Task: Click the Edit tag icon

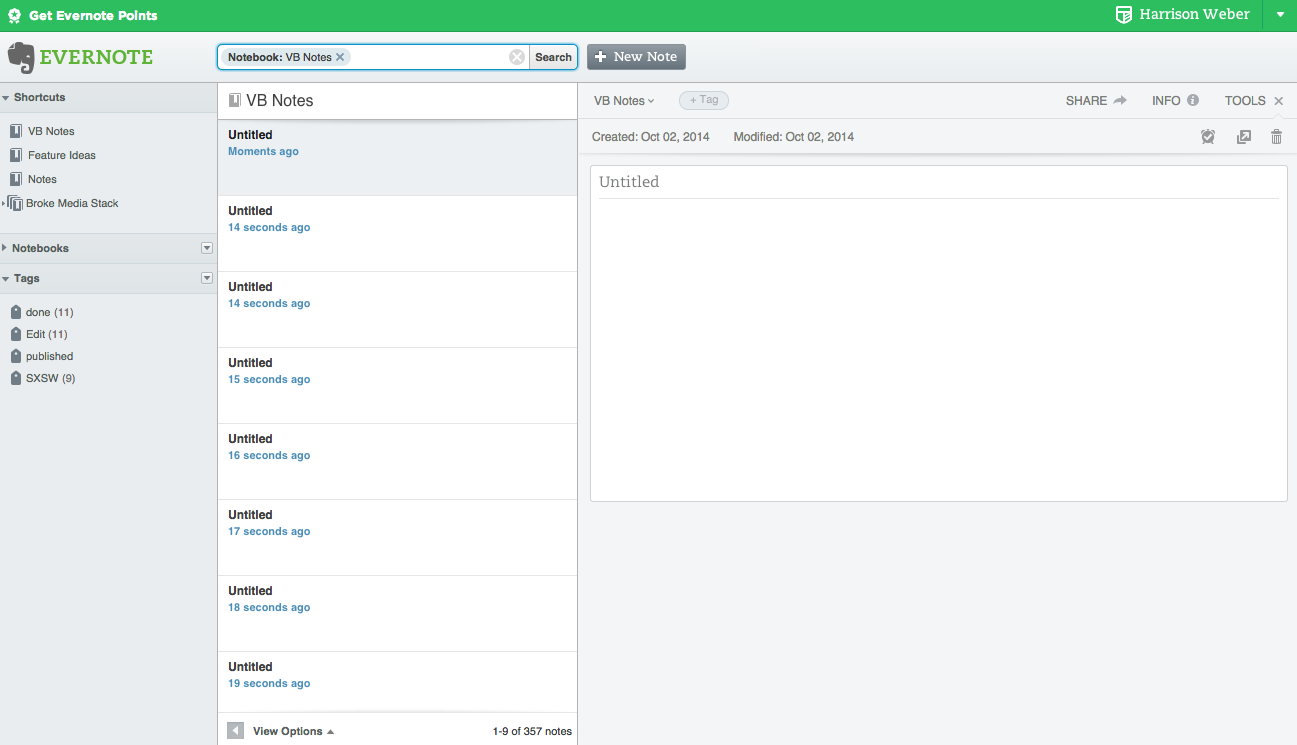Action: 16,334
